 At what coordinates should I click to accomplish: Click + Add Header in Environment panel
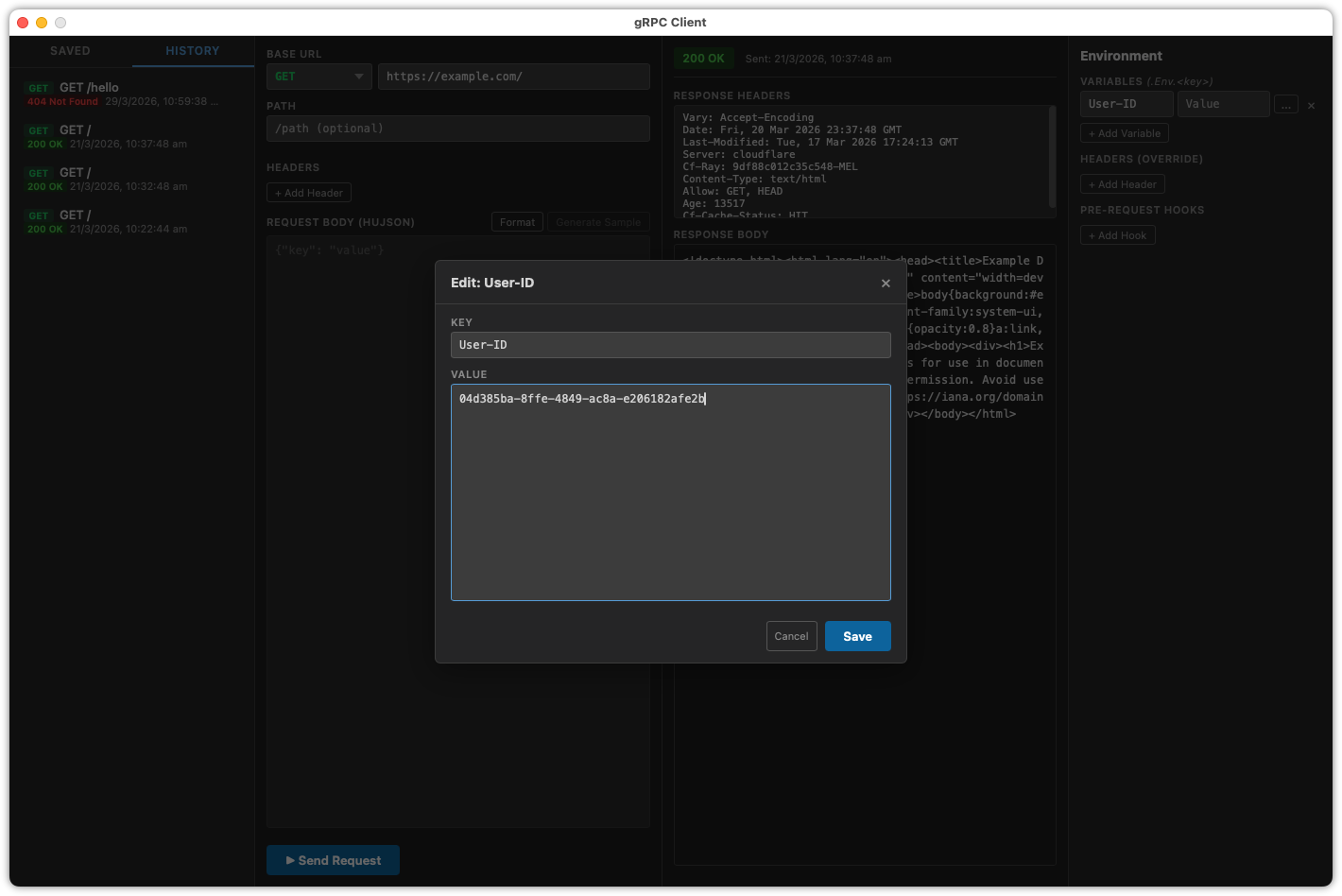(x=1122, y=184)
